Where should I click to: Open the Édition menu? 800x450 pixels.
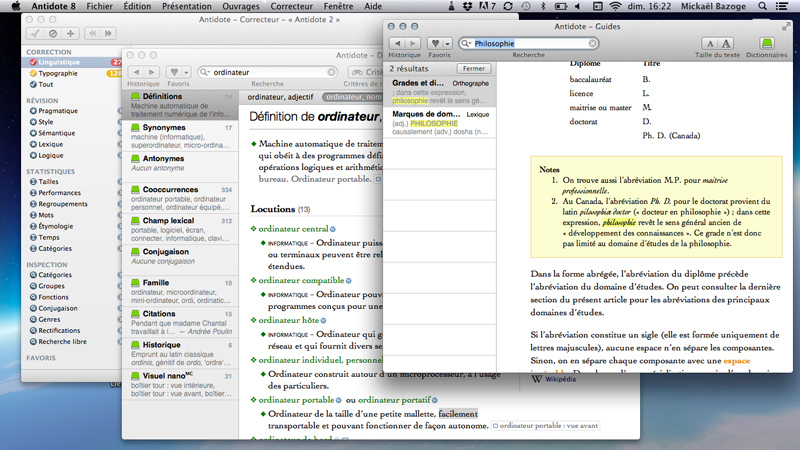137,6
